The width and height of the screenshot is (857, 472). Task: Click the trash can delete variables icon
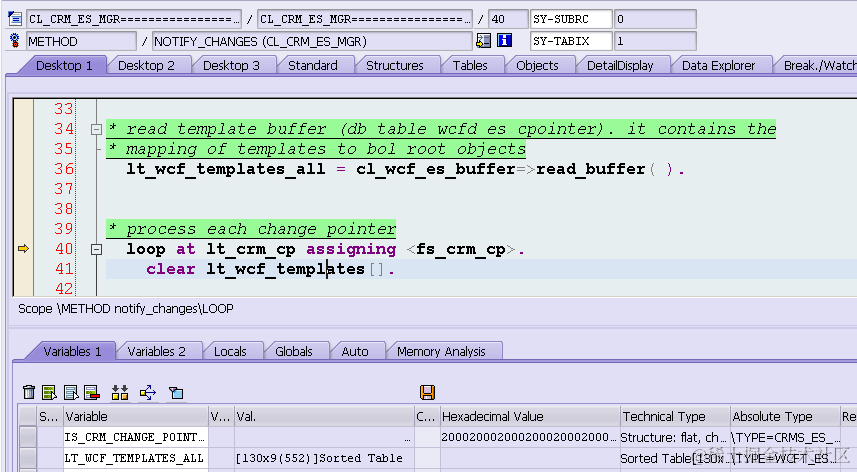[x=29, y=392]
